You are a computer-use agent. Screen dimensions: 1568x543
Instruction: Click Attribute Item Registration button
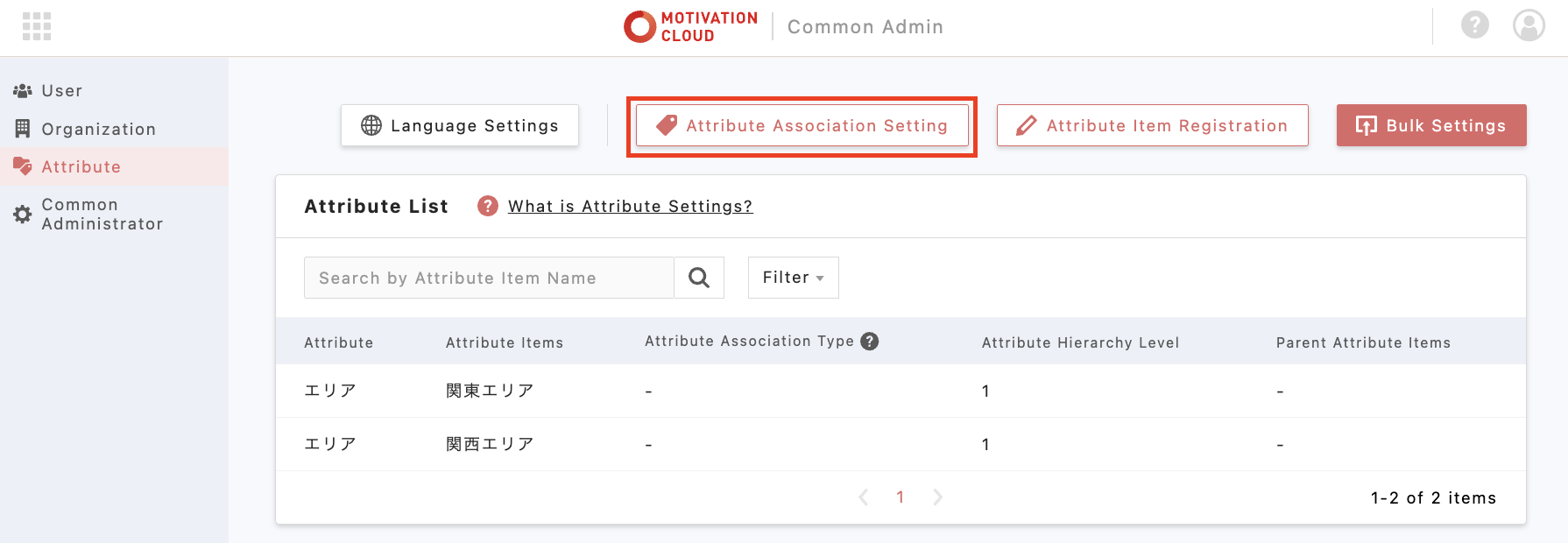tap(1152, 125)
